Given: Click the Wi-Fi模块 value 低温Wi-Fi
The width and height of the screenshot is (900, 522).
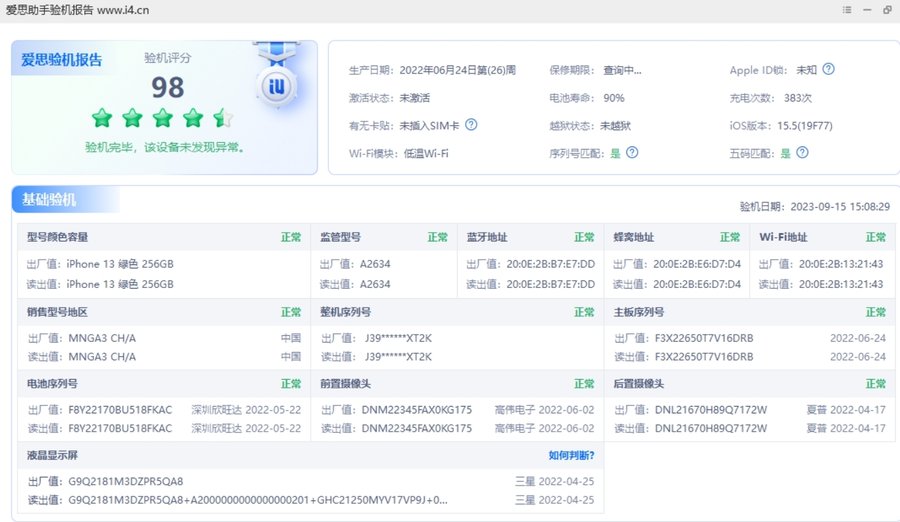Looking at the screenshot, I should (x=426, y=153).
